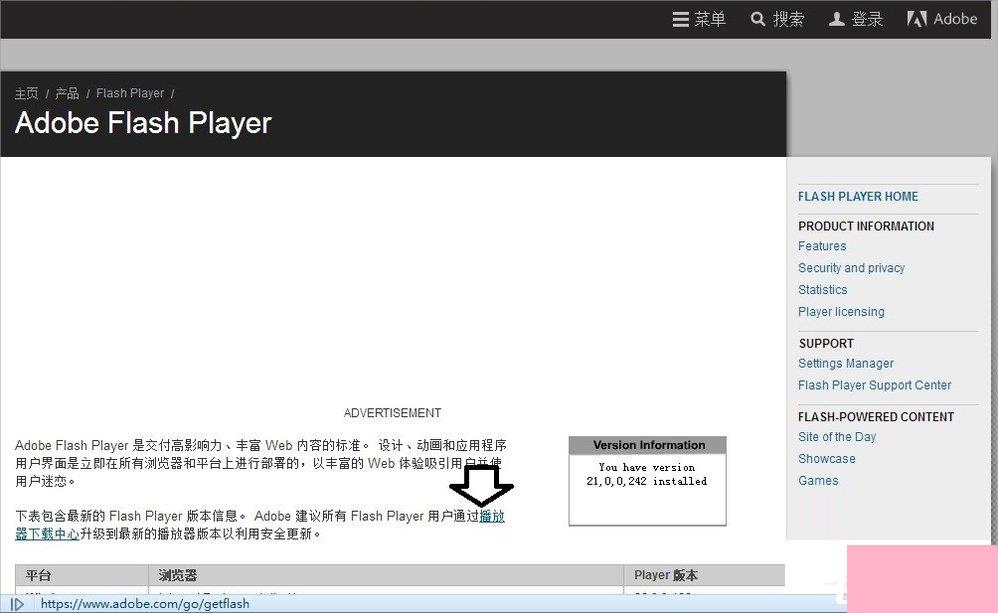Open Settings Manager link
Screen dimensions: 998x613
(x=846, y=363)
